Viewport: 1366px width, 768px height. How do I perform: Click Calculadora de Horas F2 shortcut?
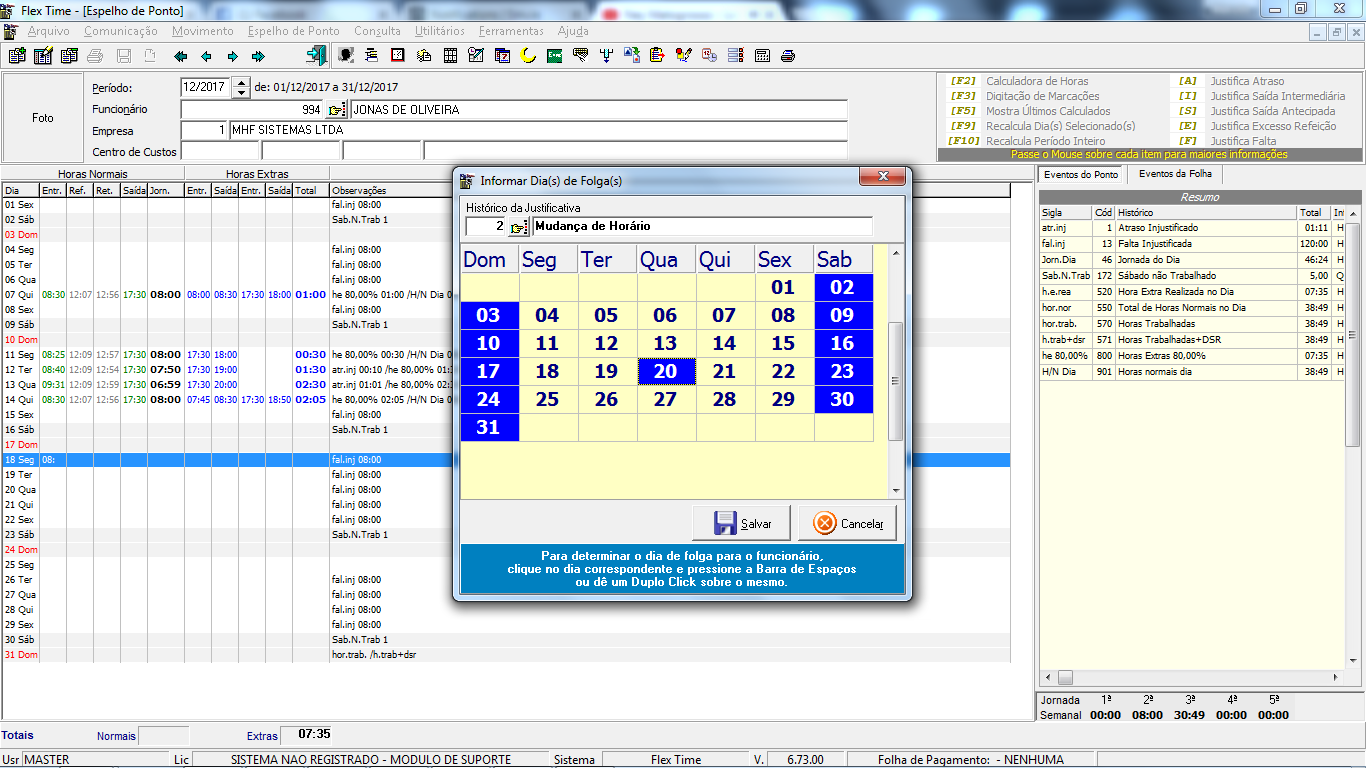(1037, 81)
